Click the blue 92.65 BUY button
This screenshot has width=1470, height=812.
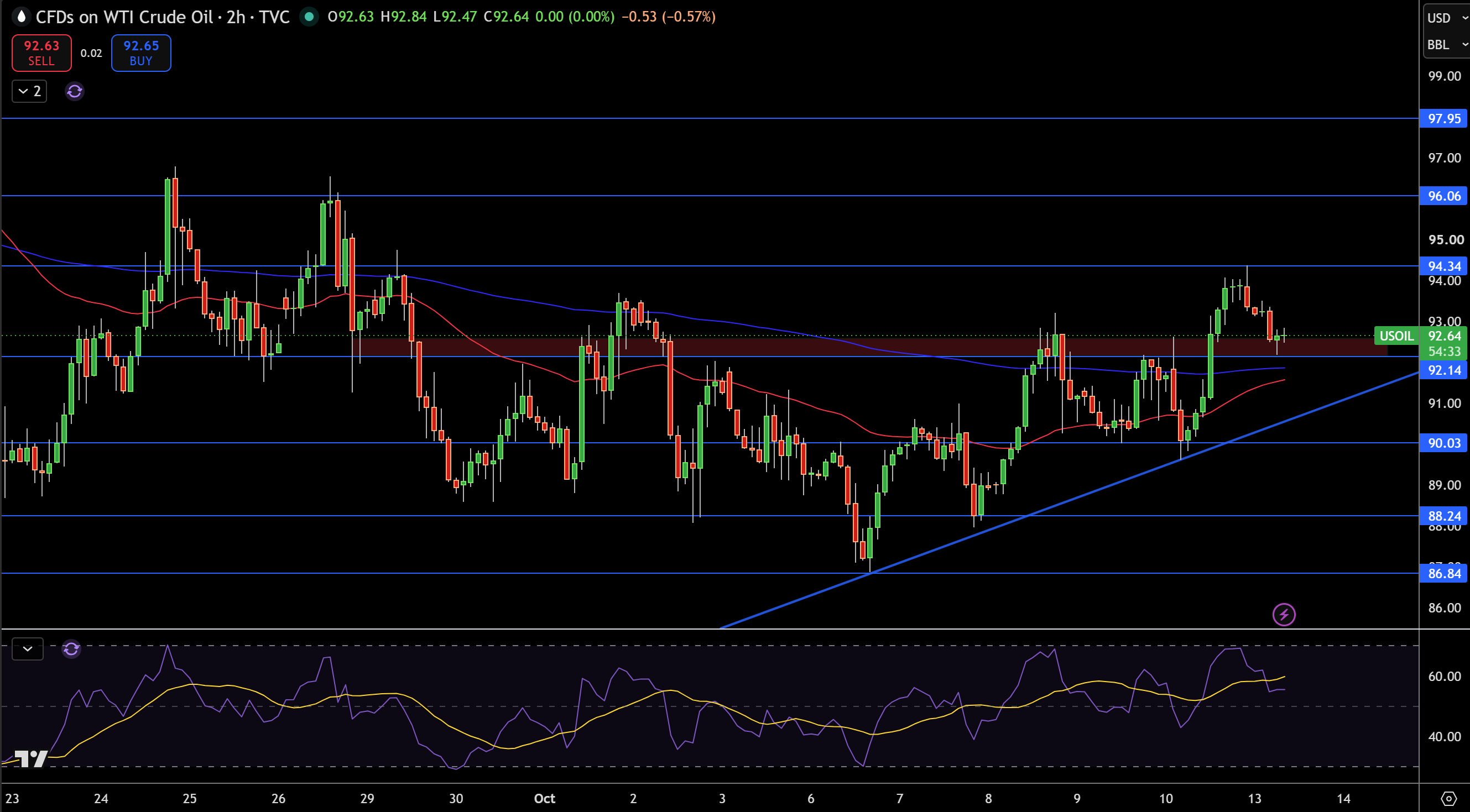141,53
